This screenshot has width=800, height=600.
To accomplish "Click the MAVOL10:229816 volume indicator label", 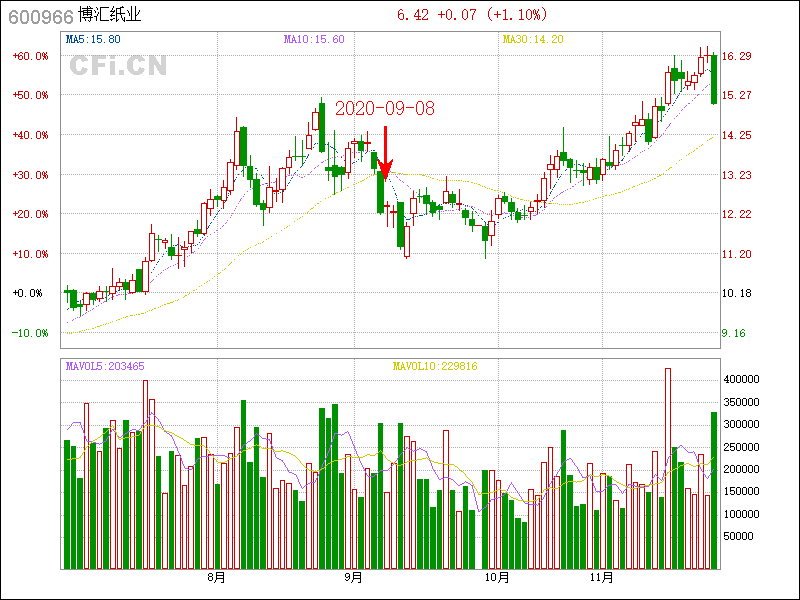I will pyautogui.click(x=435, y=366).
